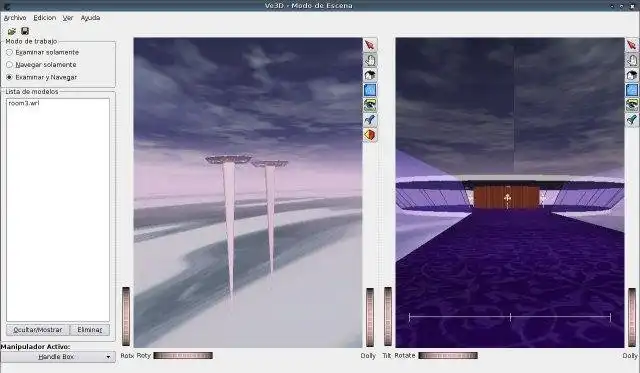
Task: Open the Ver menu
Action: (x=68, y=18)
